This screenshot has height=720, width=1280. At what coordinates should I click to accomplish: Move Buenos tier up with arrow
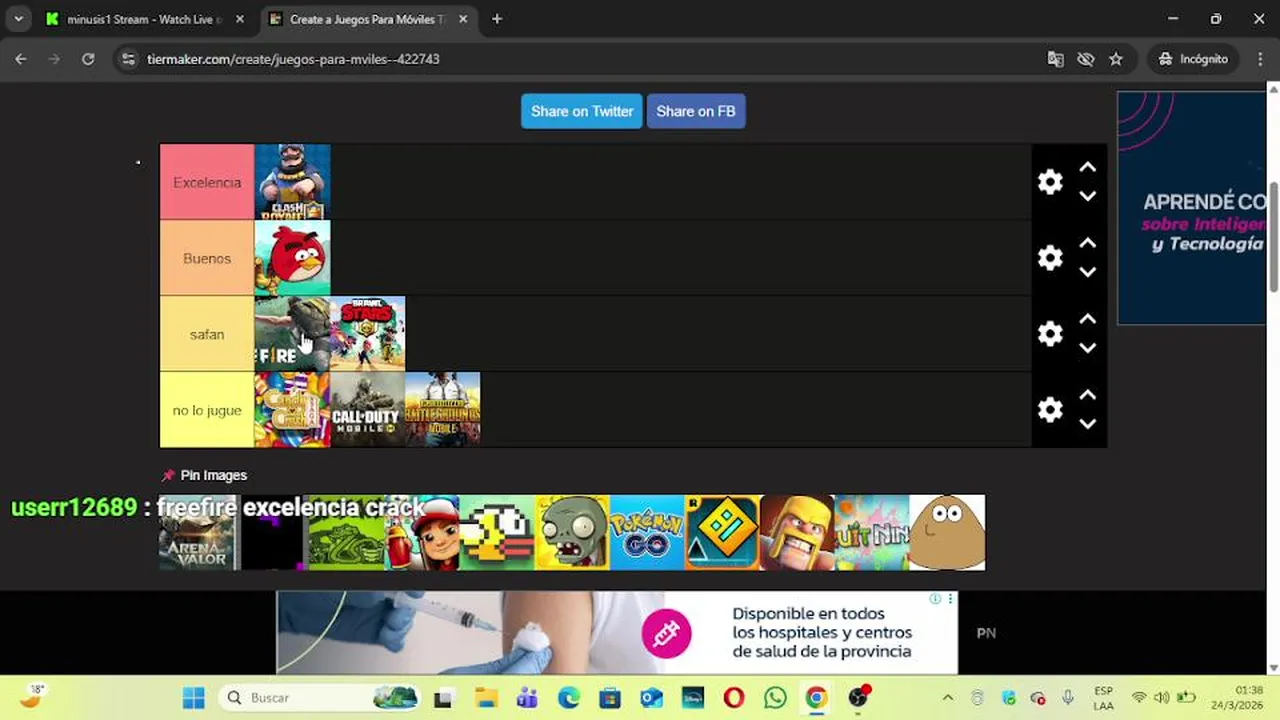click(x=1088, y=244)
